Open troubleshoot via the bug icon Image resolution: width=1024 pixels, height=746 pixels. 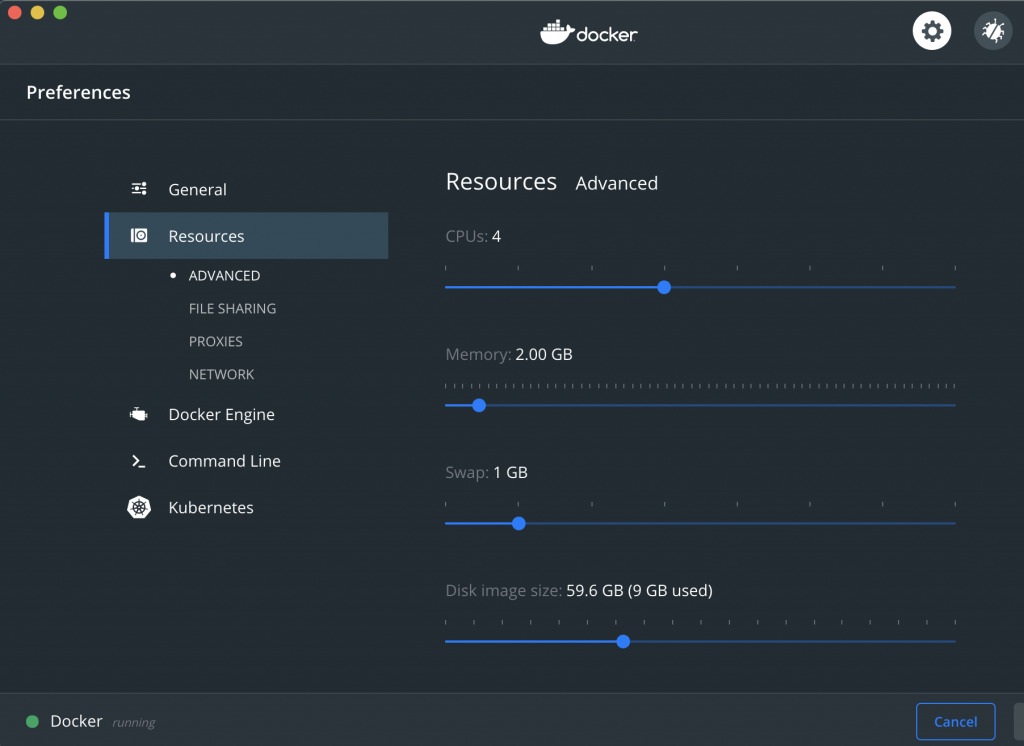click(x=993, y=31)
